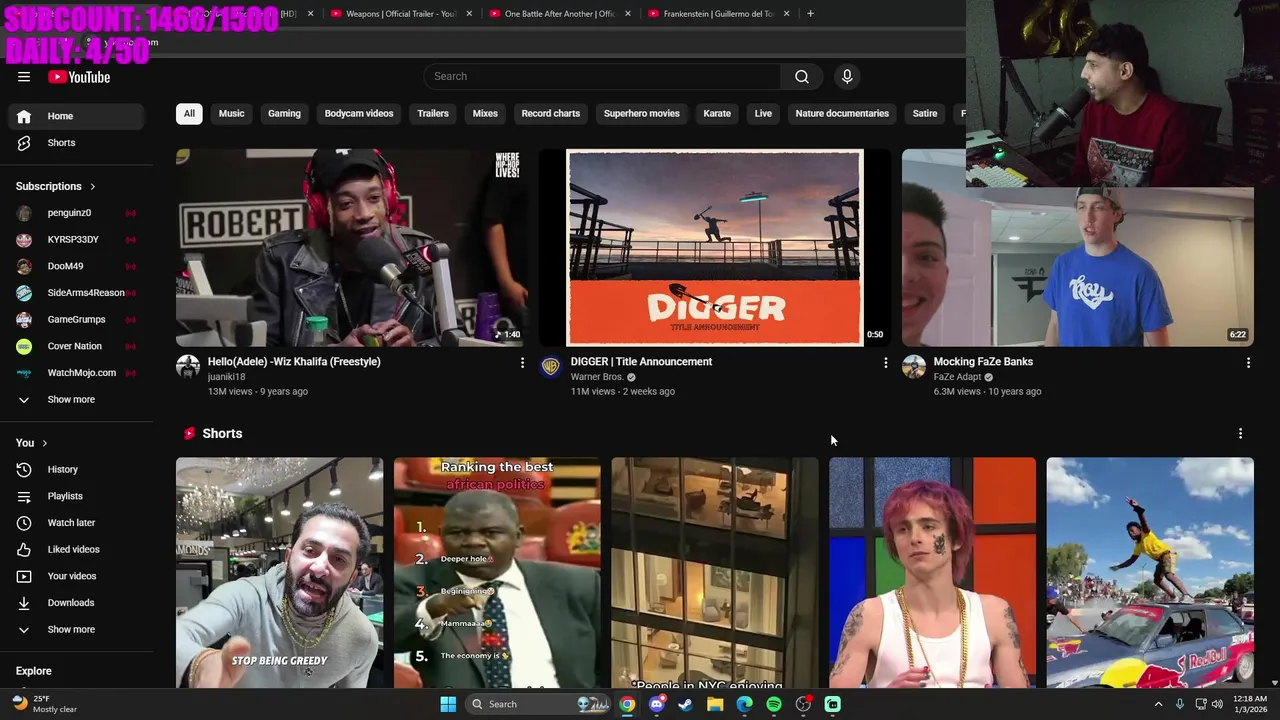Viewport: 1280px width, 720px height.
Task: Open Your videos in the sidebar
Action: pos(76,576)
